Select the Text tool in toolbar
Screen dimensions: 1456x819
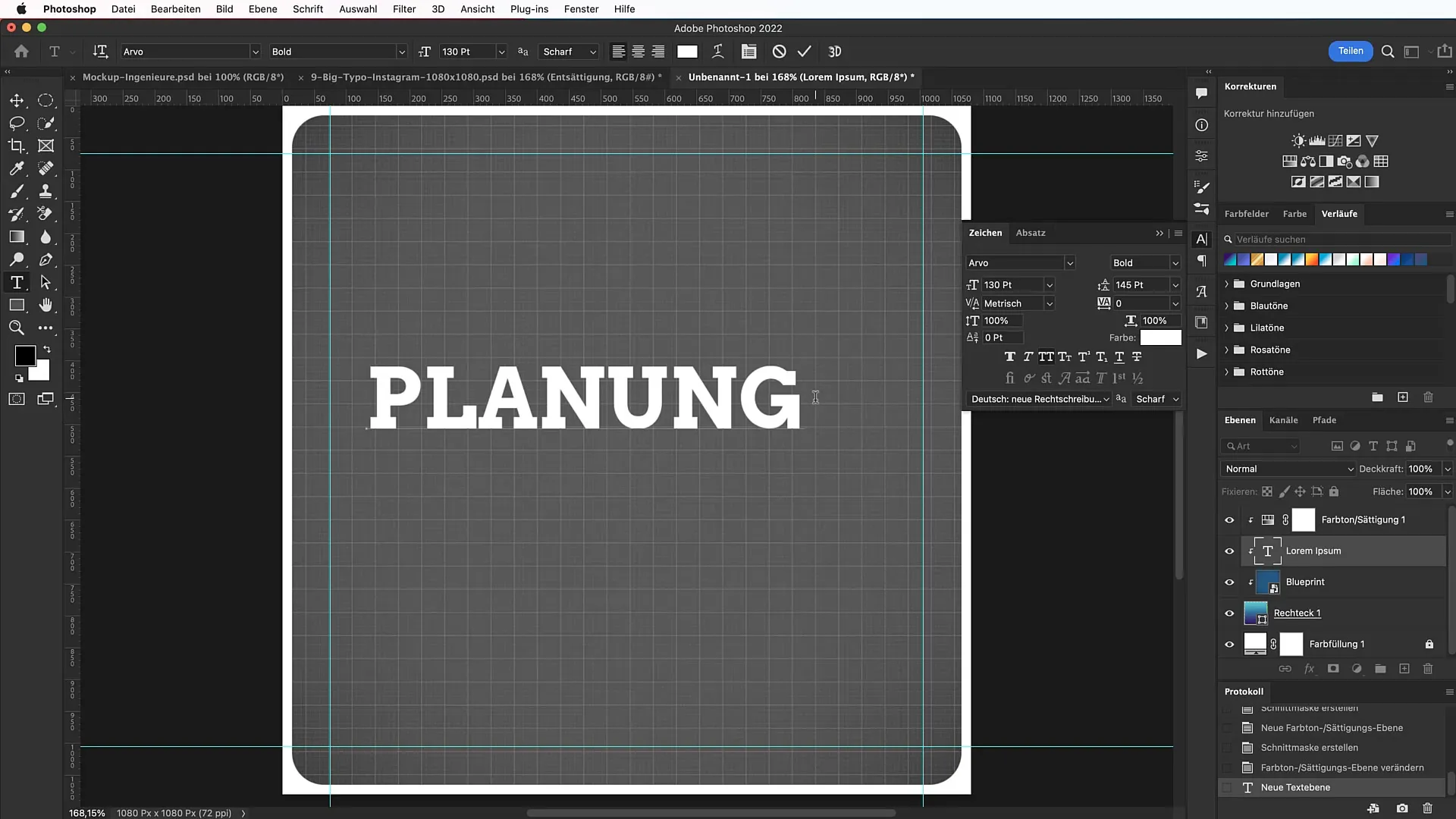[17, 283]
